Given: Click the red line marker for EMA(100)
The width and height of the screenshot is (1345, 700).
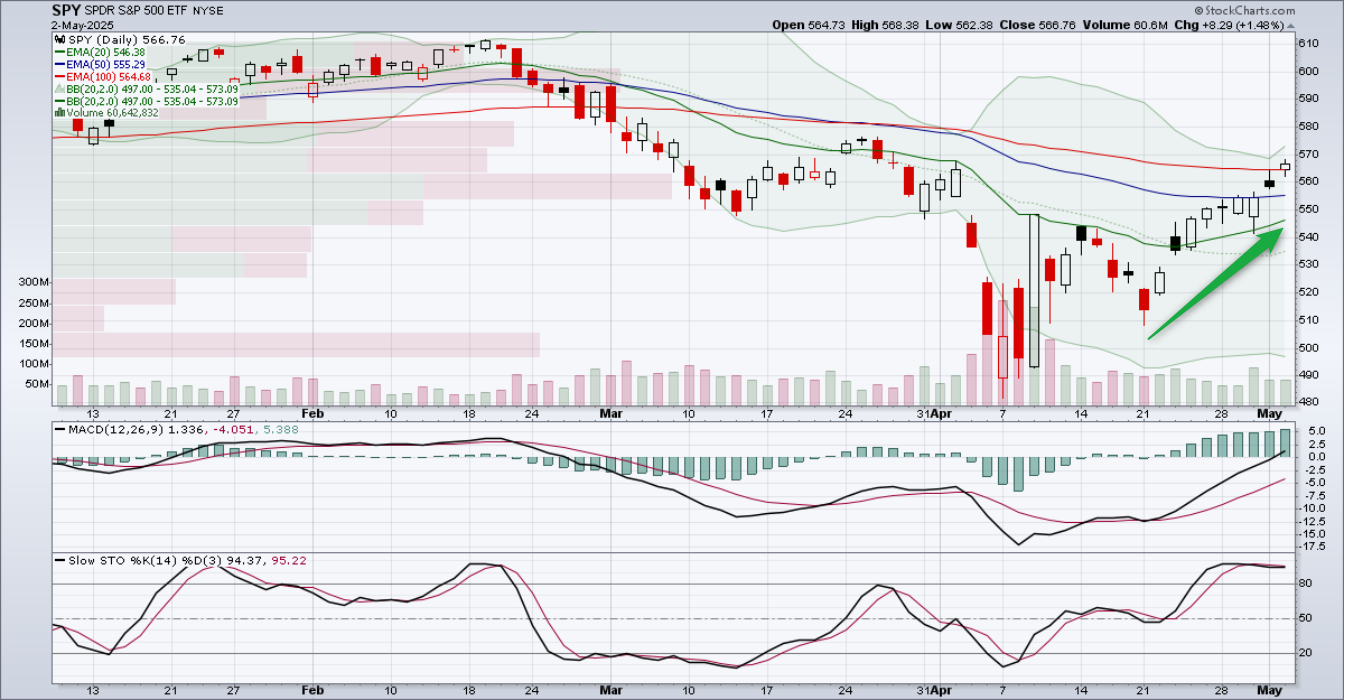Looking at the screenshot, I should 60,76.
